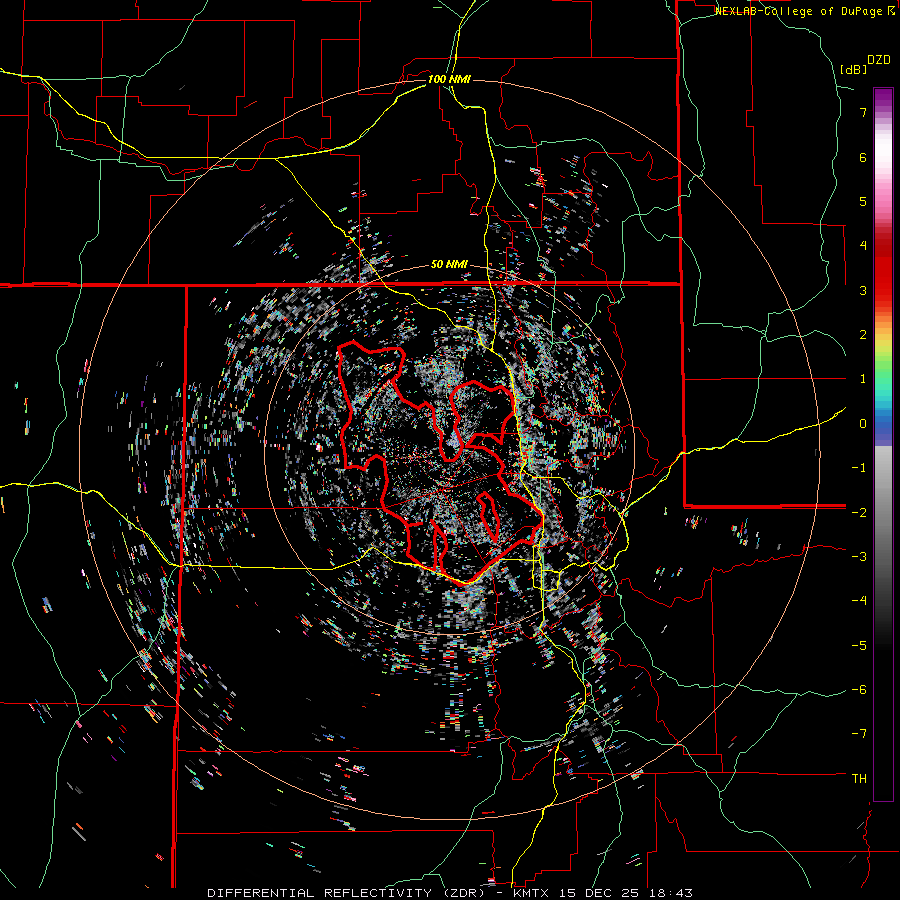Click the [dB] units label

tap(854, 69)
